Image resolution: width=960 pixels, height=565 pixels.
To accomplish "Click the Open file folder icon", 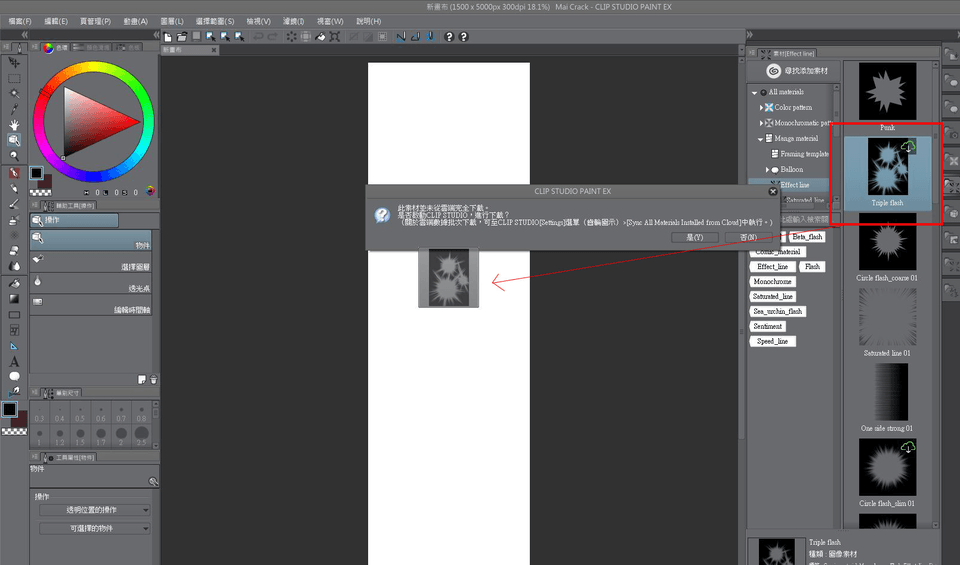I will (183, 37).
